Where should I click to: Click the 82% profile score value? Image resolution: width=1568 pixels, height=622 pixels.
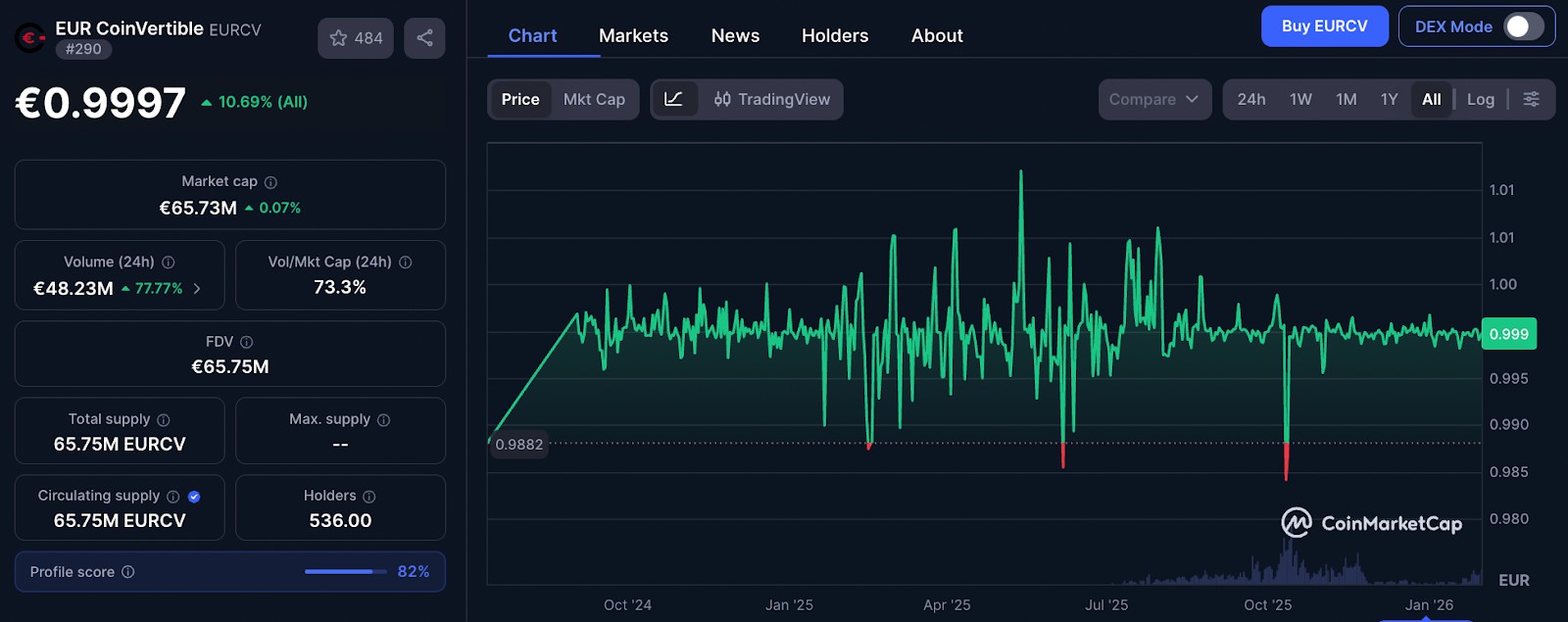414,571
